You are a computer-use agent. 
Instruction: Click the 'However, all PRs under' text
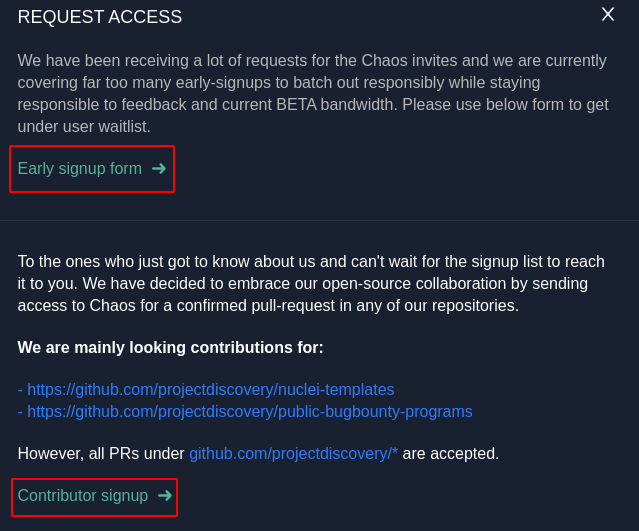[101, 454]
